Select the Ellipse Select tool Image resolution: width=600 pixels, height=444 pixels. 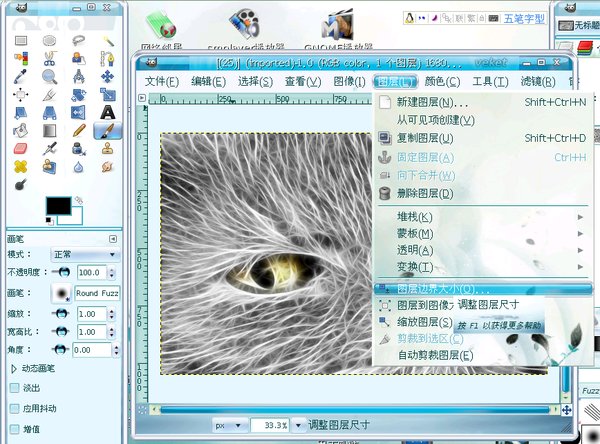[49, 40]
